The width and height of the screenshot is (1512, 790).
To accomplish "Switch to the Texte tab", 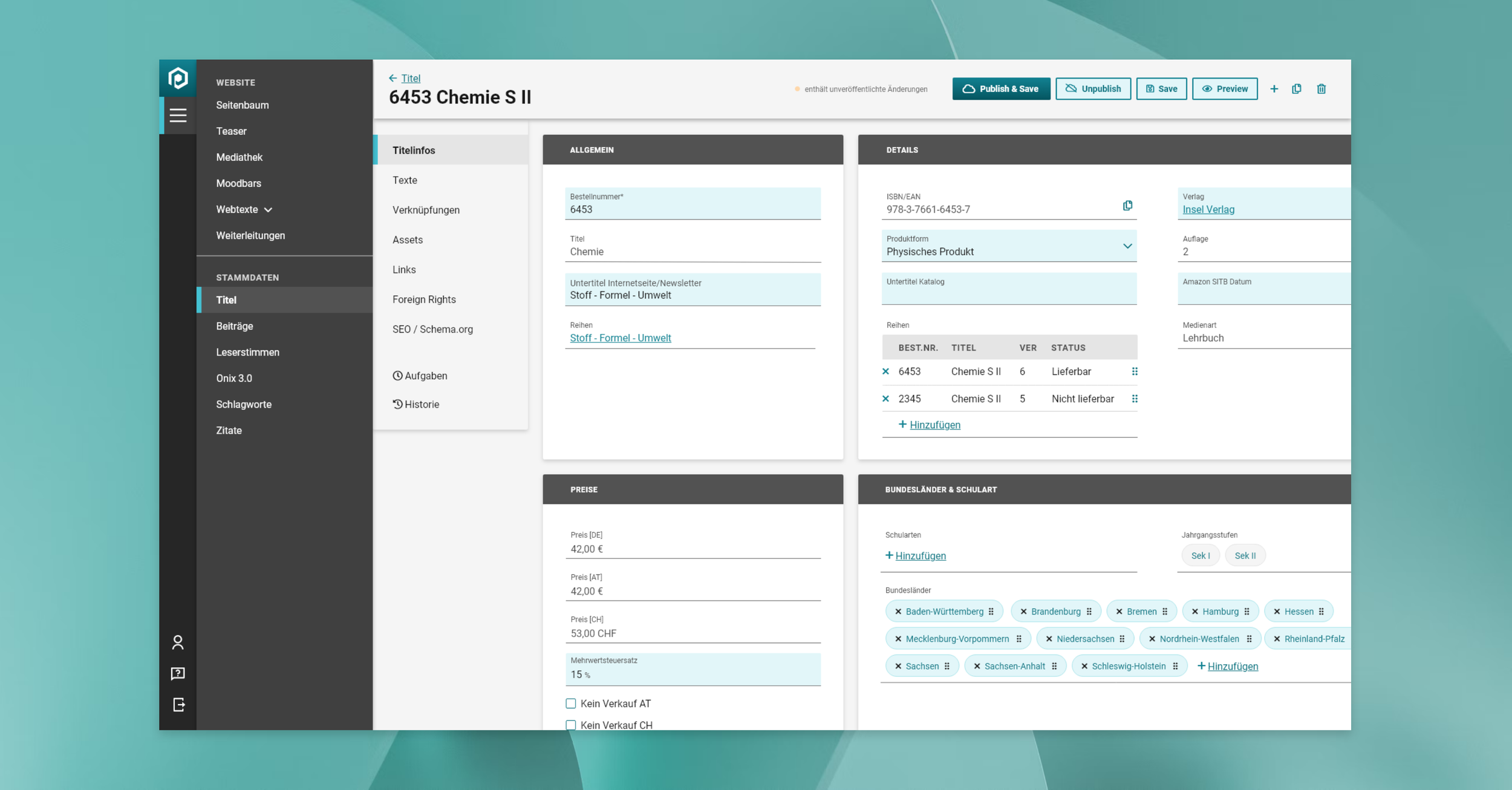I will pyautogui.click(x=405, y=180).
